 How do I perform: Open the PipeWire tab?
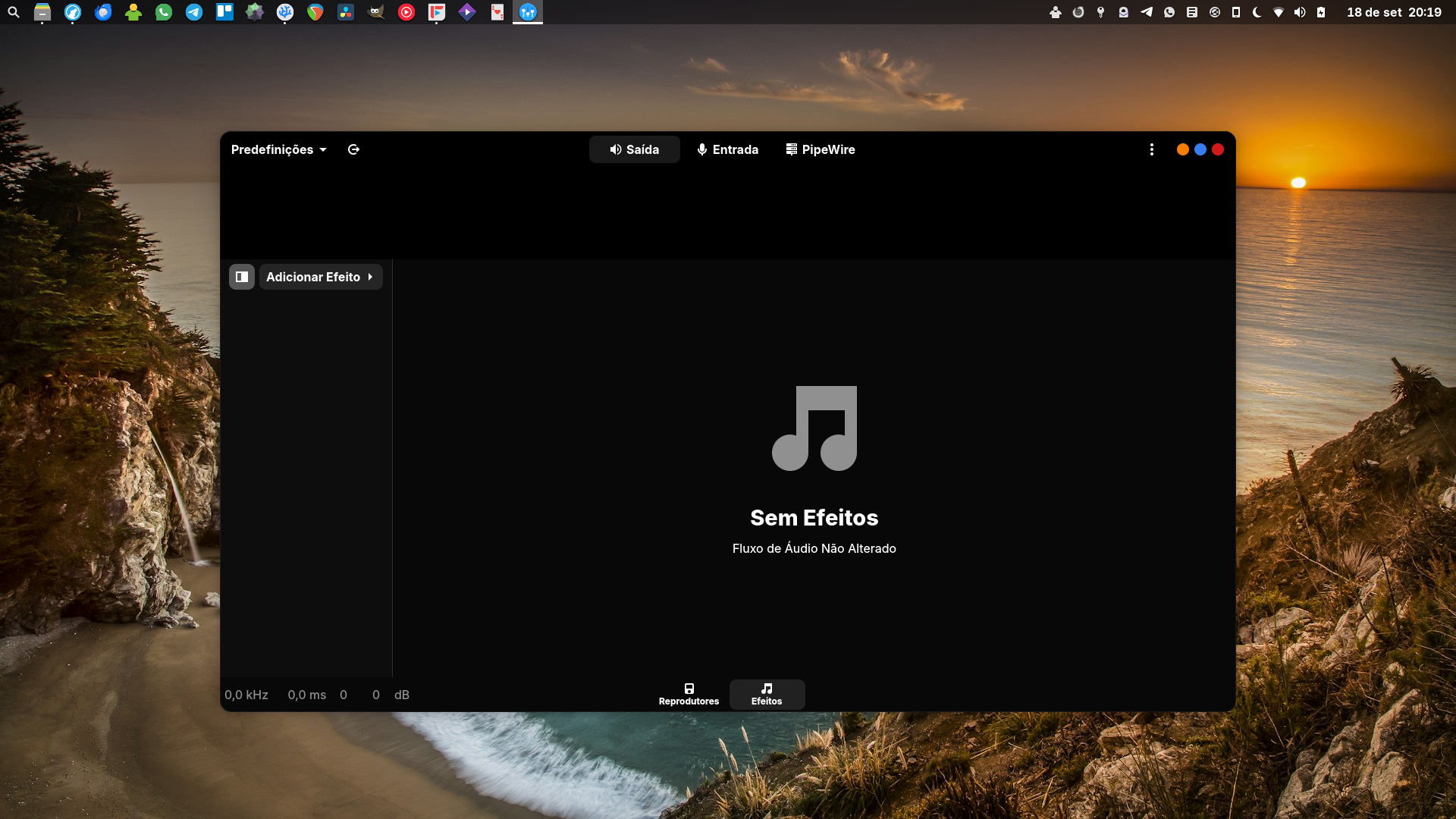click(x=821, y=149)
